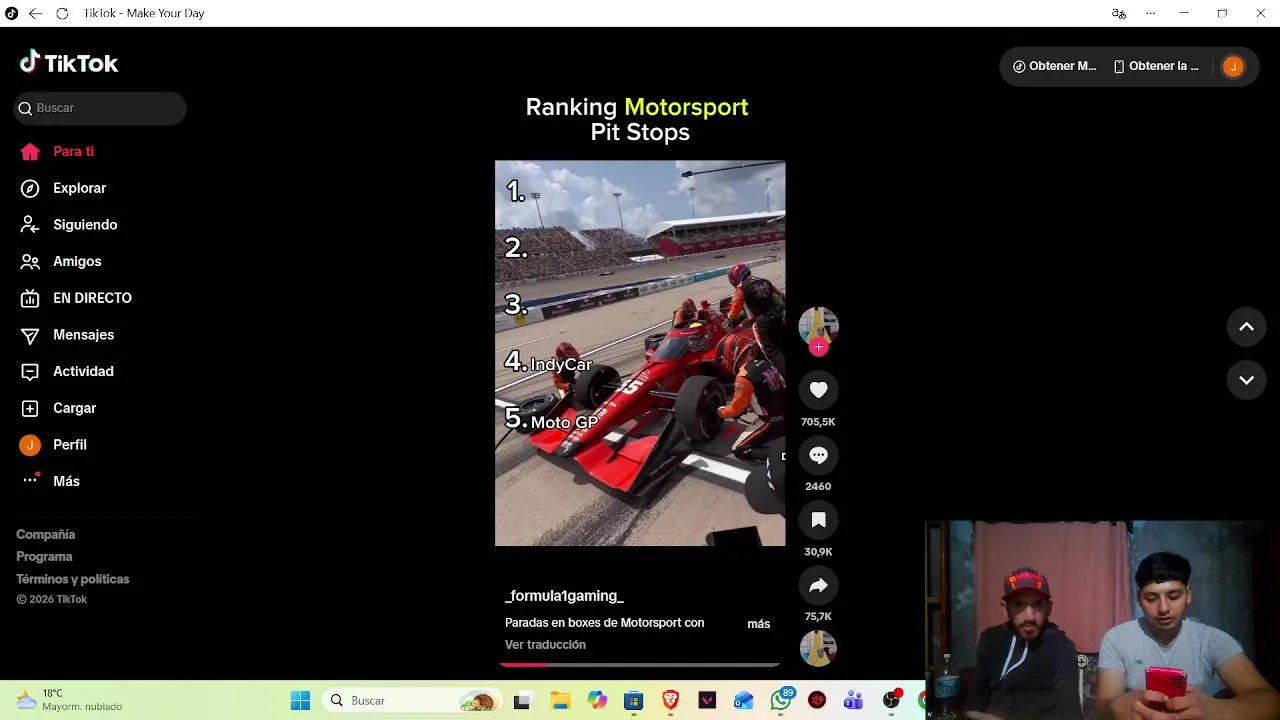Screen dimensions: 1280x720
Task: Expand the Compañía footer section
Action: pos(46,535)
